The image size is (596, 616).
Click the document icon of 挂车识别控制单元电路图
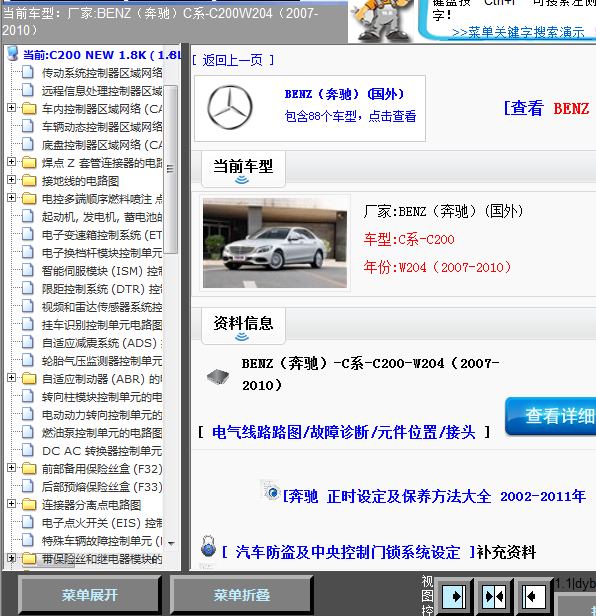pyautogui.click(x=28, y=324)
